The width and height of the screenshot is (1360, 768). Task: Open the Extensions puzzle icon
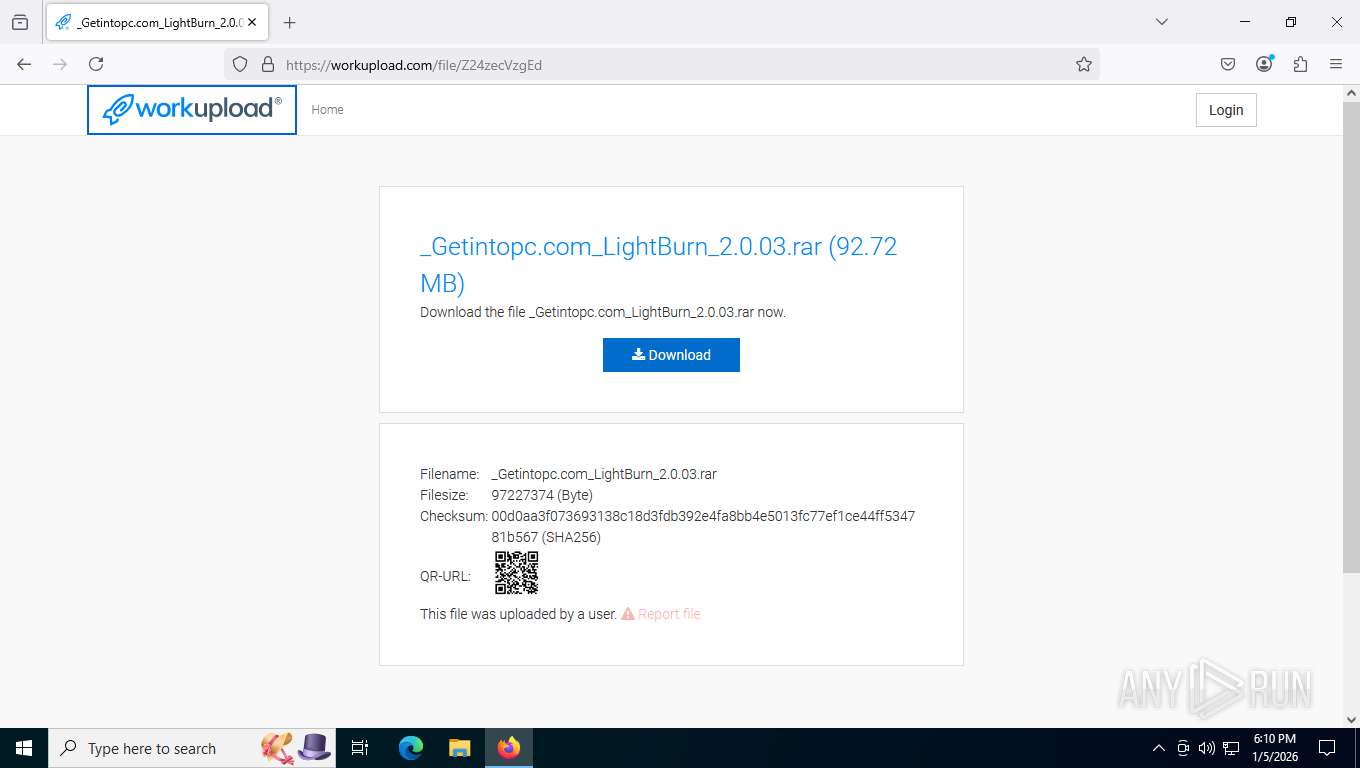[x=1300, y=64]
